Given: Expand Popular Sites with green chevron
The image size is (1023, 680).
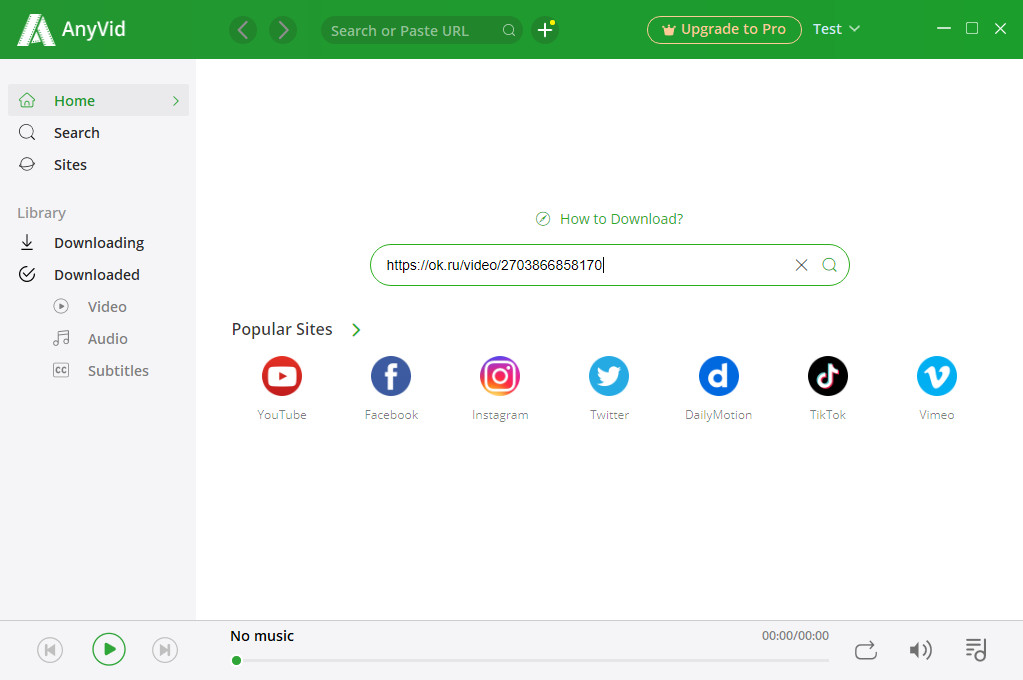Looking at the screenshot, I should [356, 330].
